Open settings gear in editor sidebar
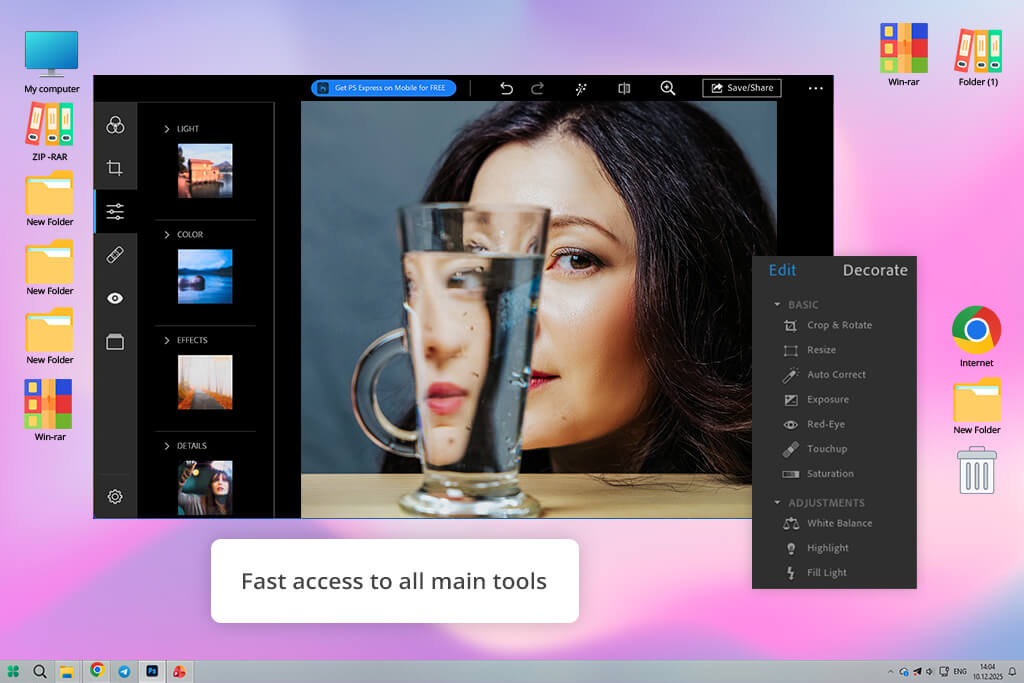Viewport: 1024px width, 683px height. 115,496
